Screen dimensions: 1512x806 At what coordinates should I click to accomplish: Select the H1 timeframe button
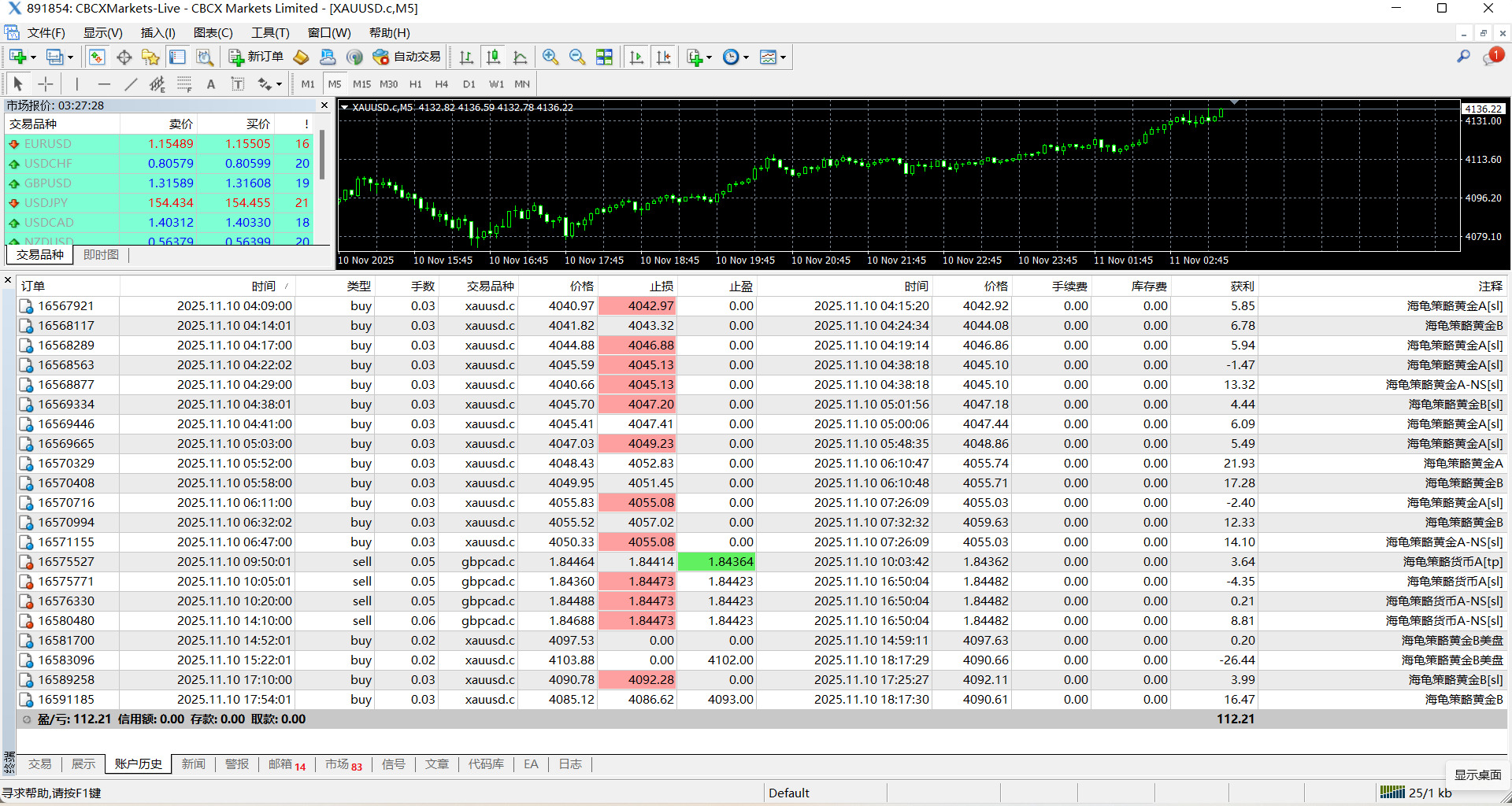(x=415, y=84)
